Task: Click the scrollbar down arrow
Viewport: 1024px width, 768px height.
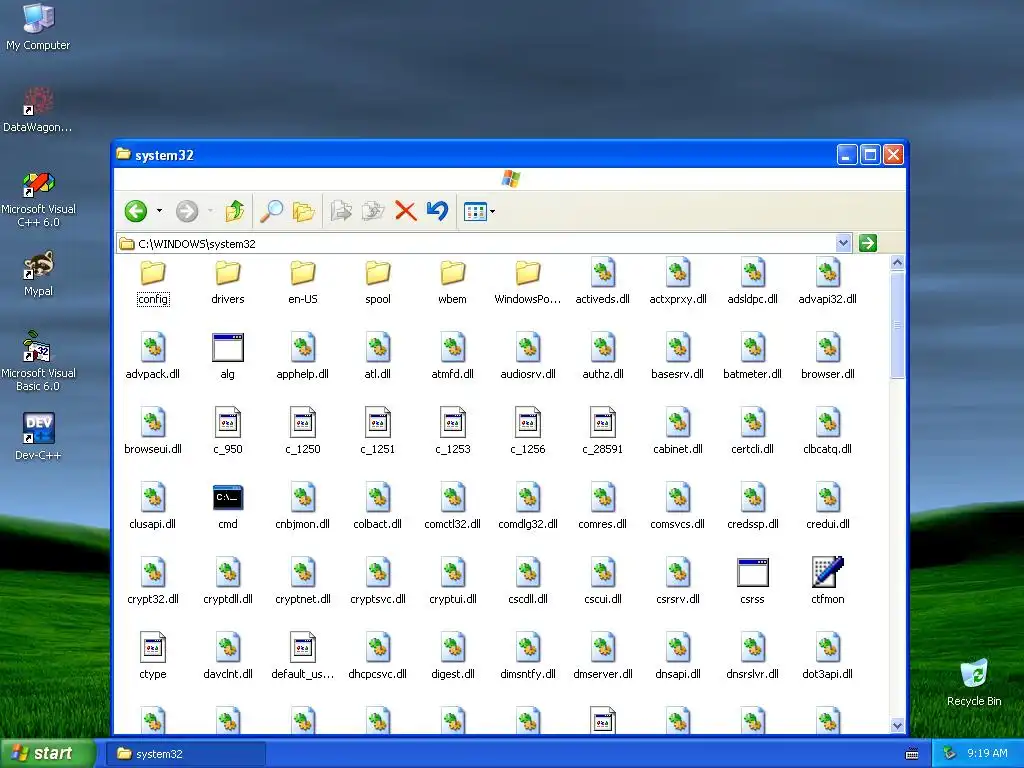Action: click(897, 726)
